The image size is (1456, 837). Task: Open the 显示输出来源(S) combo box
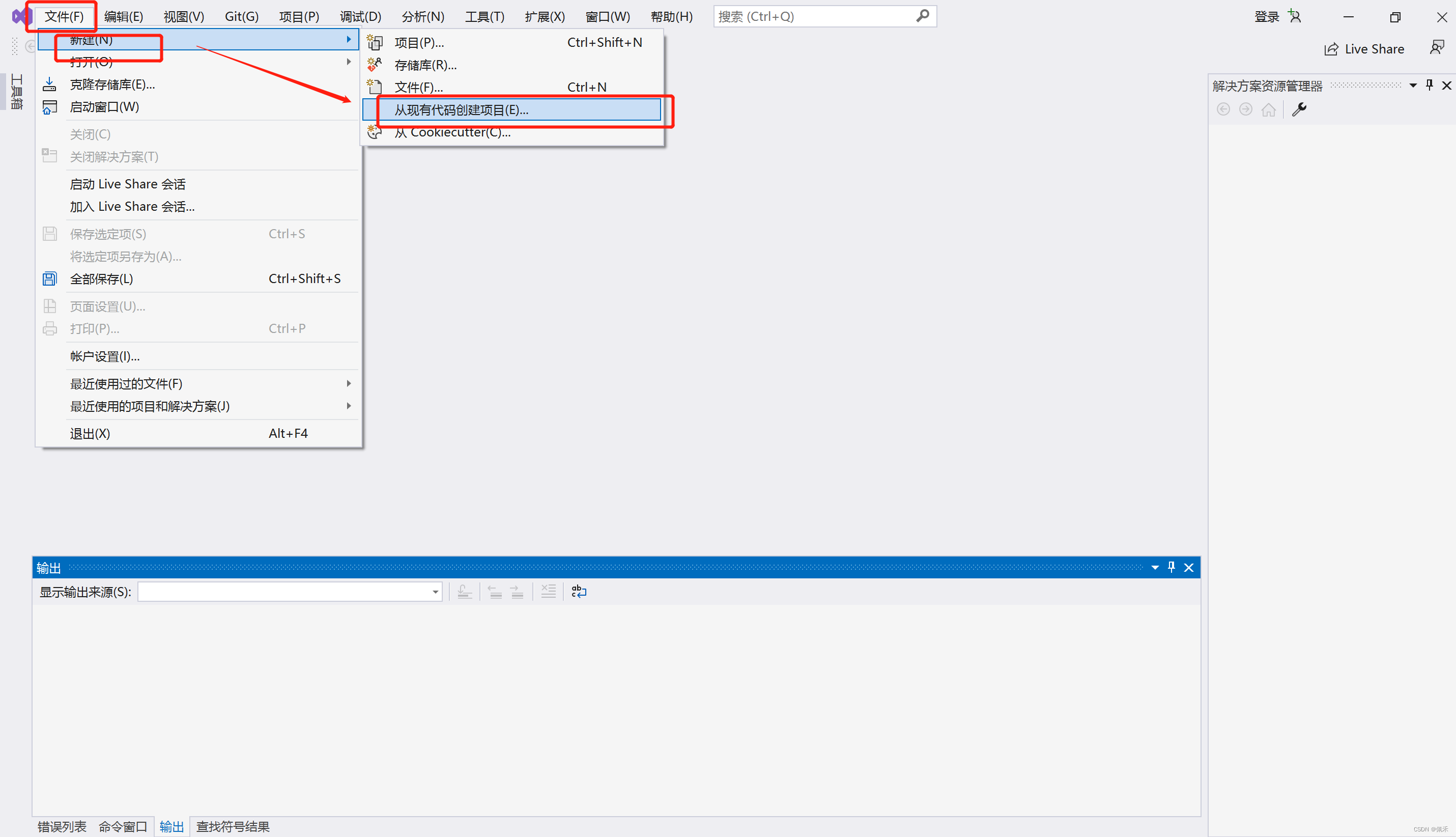(x=290, y=592)
